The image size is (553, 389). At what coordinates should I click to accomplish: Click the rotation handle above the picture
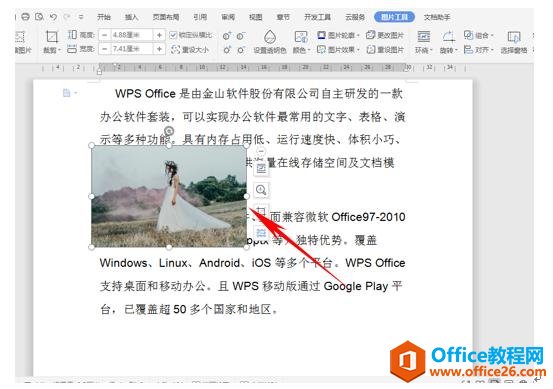click(x=169, y=131)
